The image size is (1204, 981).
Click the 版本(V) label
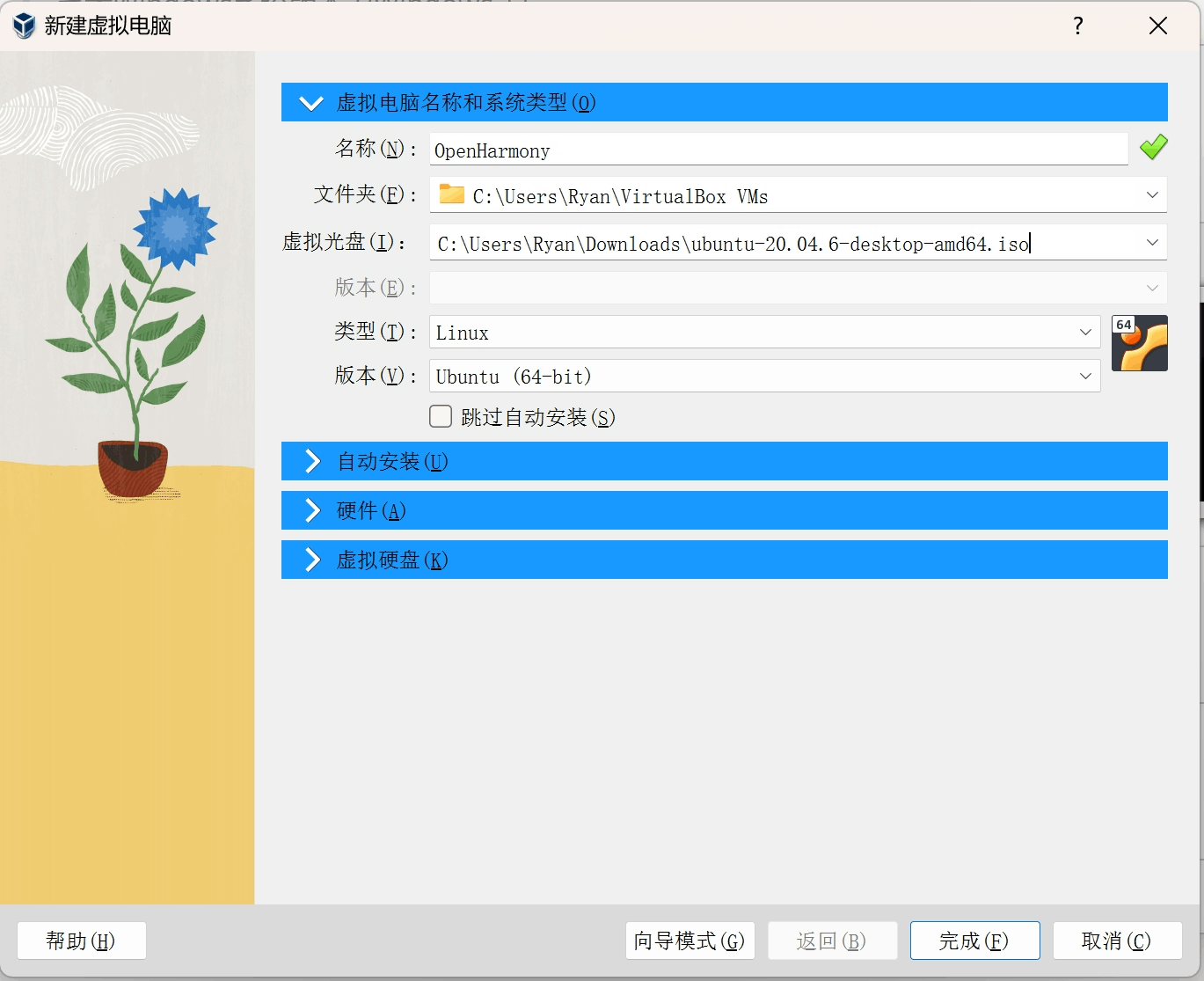pyautogui.click(x=376, y=376)
